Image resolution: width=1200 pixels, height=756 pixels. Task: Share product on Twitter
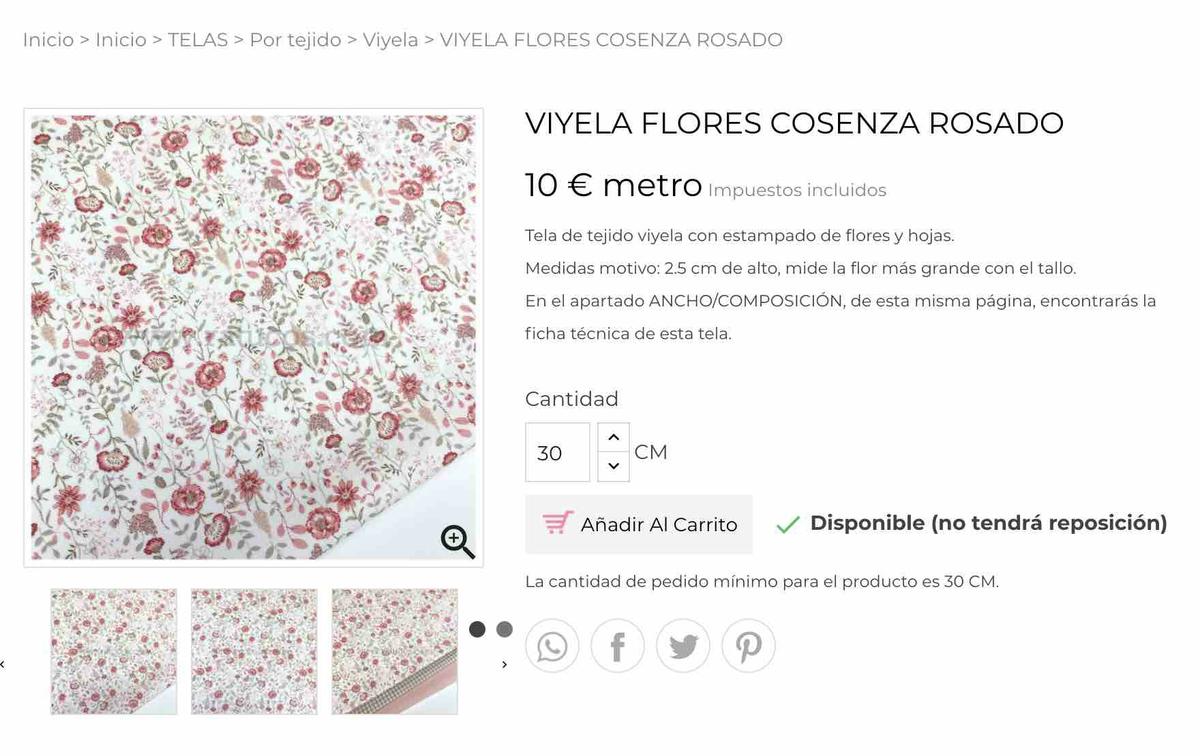(683, 646)
